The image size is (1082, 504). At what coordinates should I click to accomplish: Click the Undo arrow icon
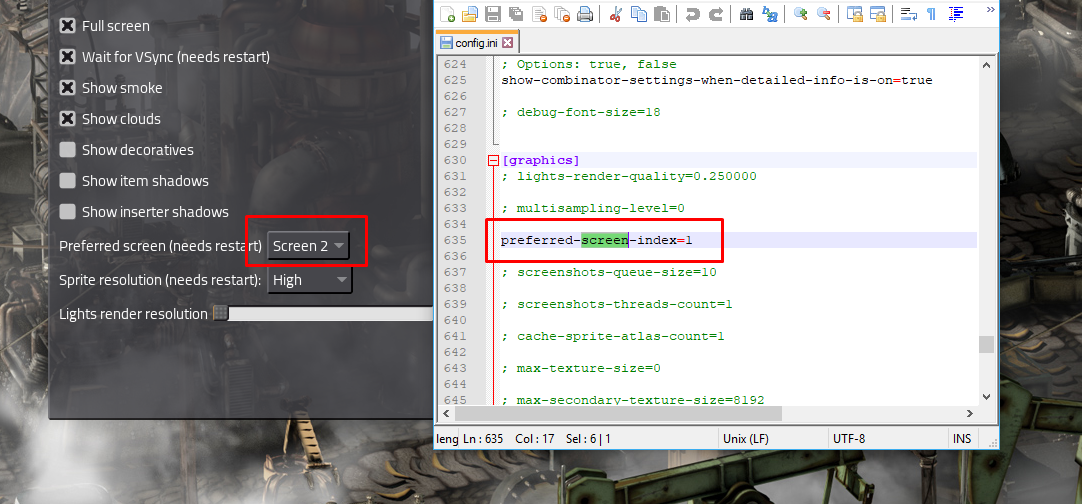click(x=693, y=14)
